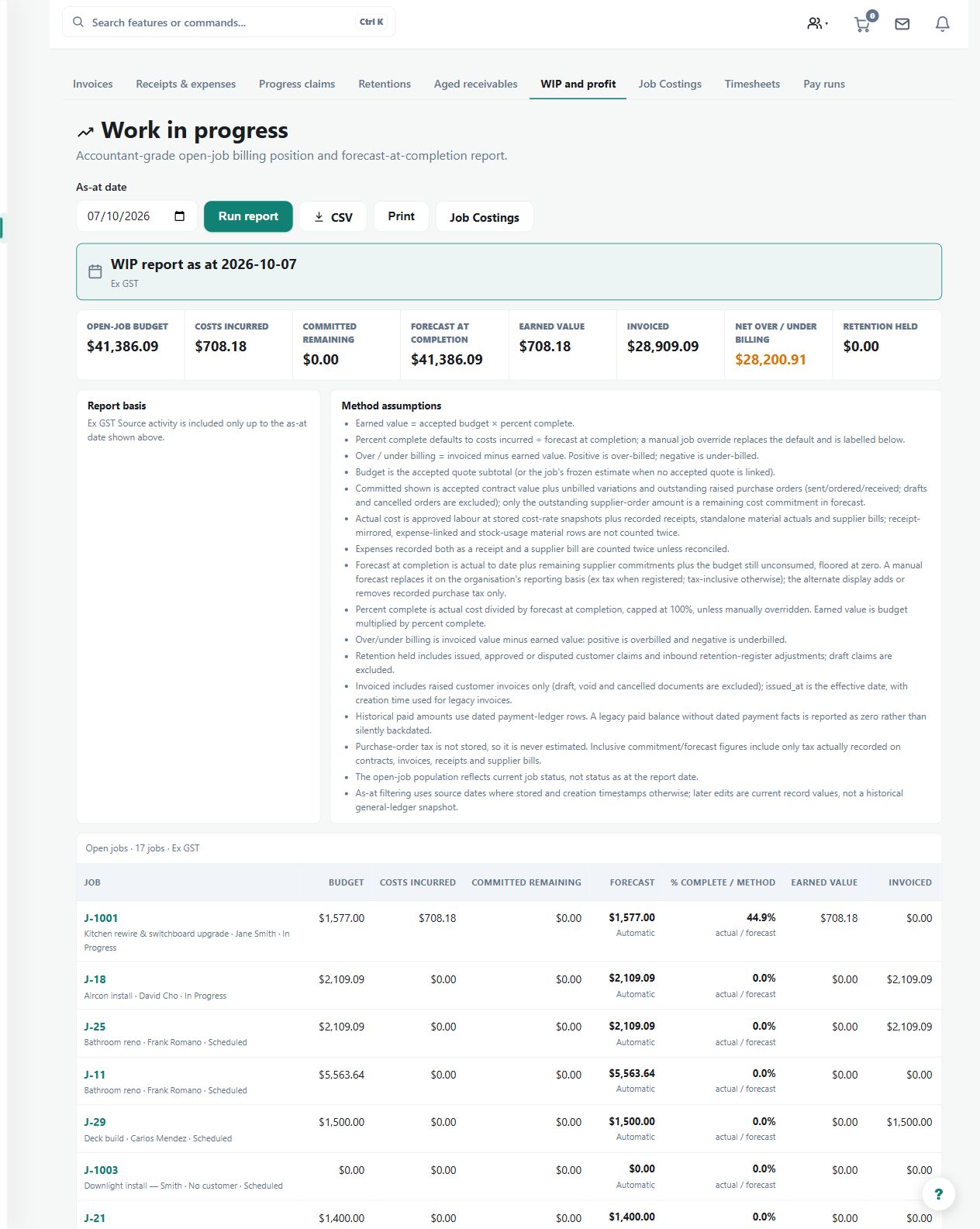Click the COMMITTED REMAINING column header

(526, 882)
